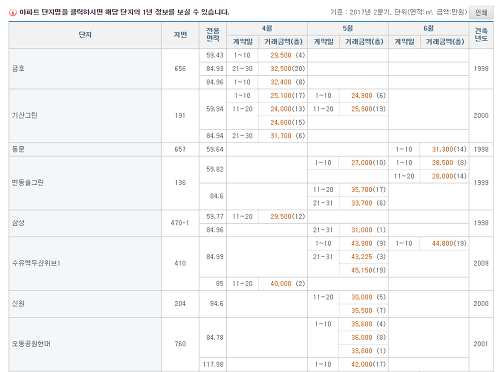Click the red info icon beside the notice
Screen dimensions: 500x372
click(x=13, y=13)
